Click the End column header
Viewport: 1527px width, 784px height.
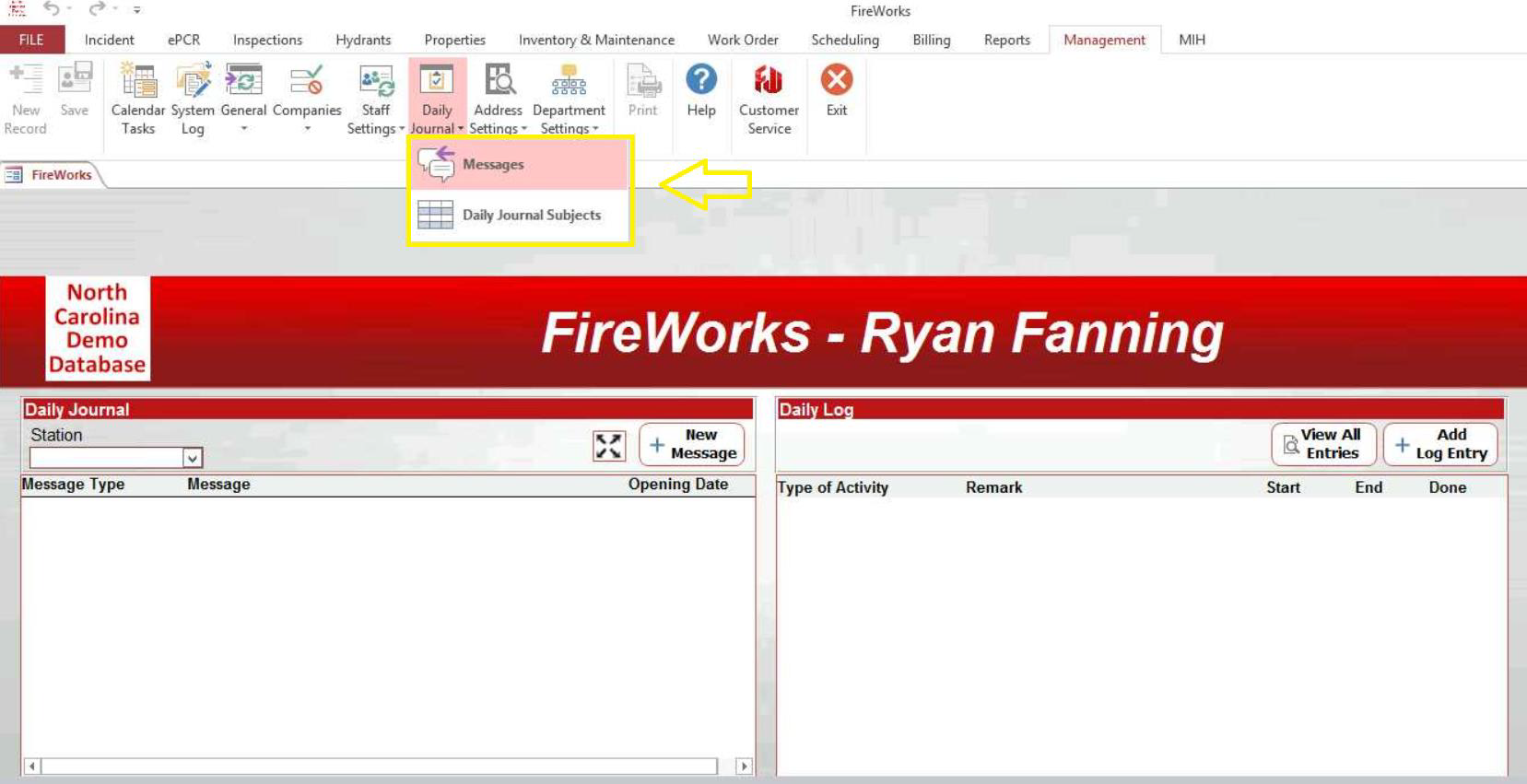(x=1368, y=487)
